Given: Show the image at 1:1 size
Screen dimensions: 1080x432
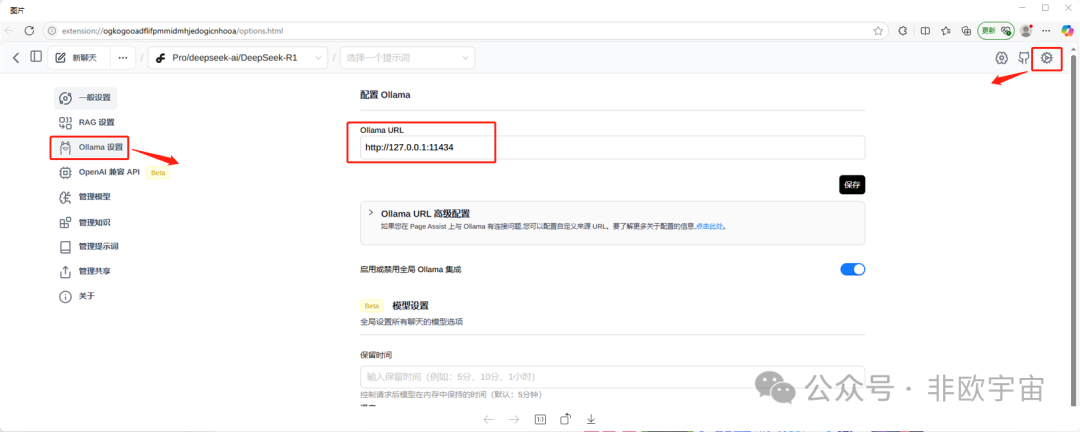Looking at the screenshot, I should pos(540,419).
